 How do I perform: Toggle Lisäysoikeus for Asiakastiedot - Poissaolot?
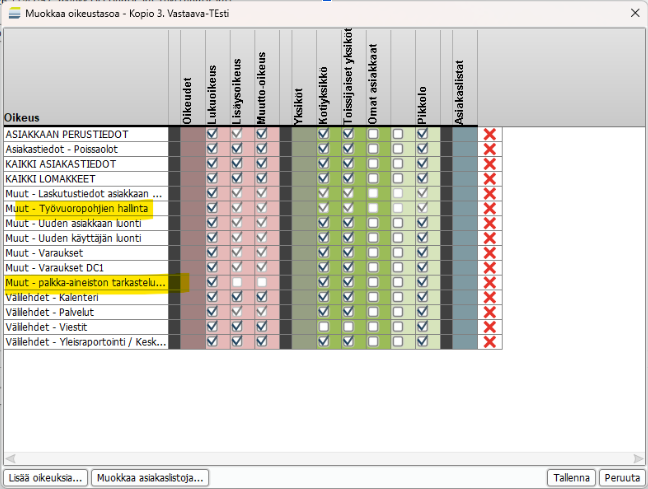(237, 149)
